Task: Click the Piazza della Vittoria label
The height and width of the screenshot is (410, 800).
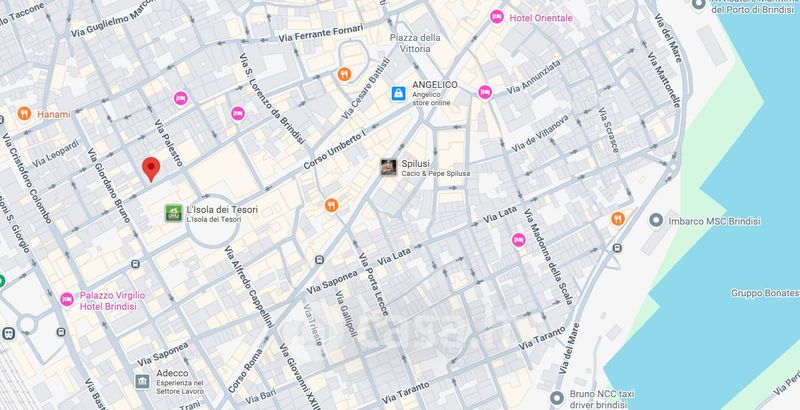Action: [416, 43]
